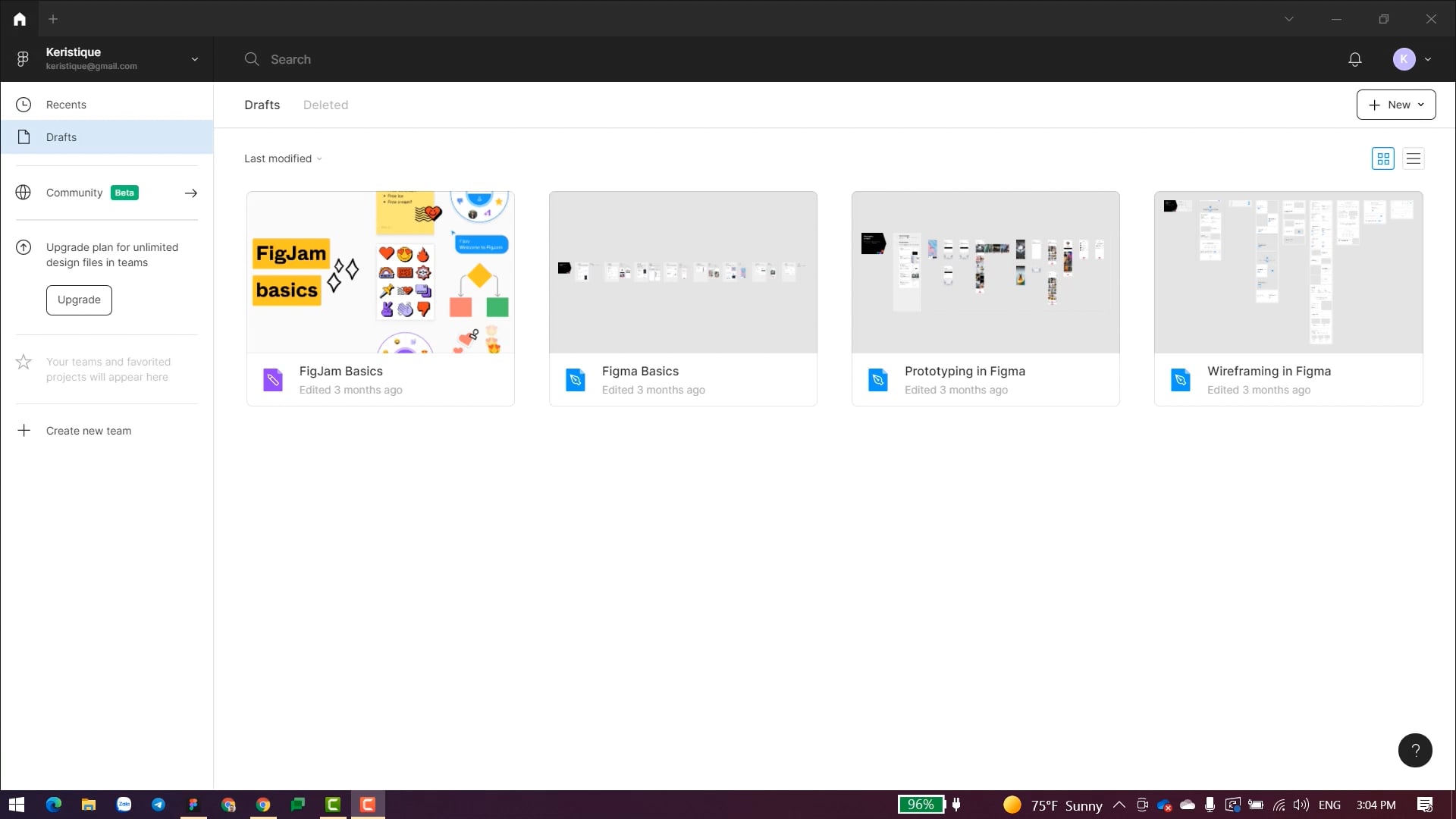Click the help question mark button
Image resolution: width=1456 pixels, height=819 pixels.
pyautogui.click(x=1415, y=750)
